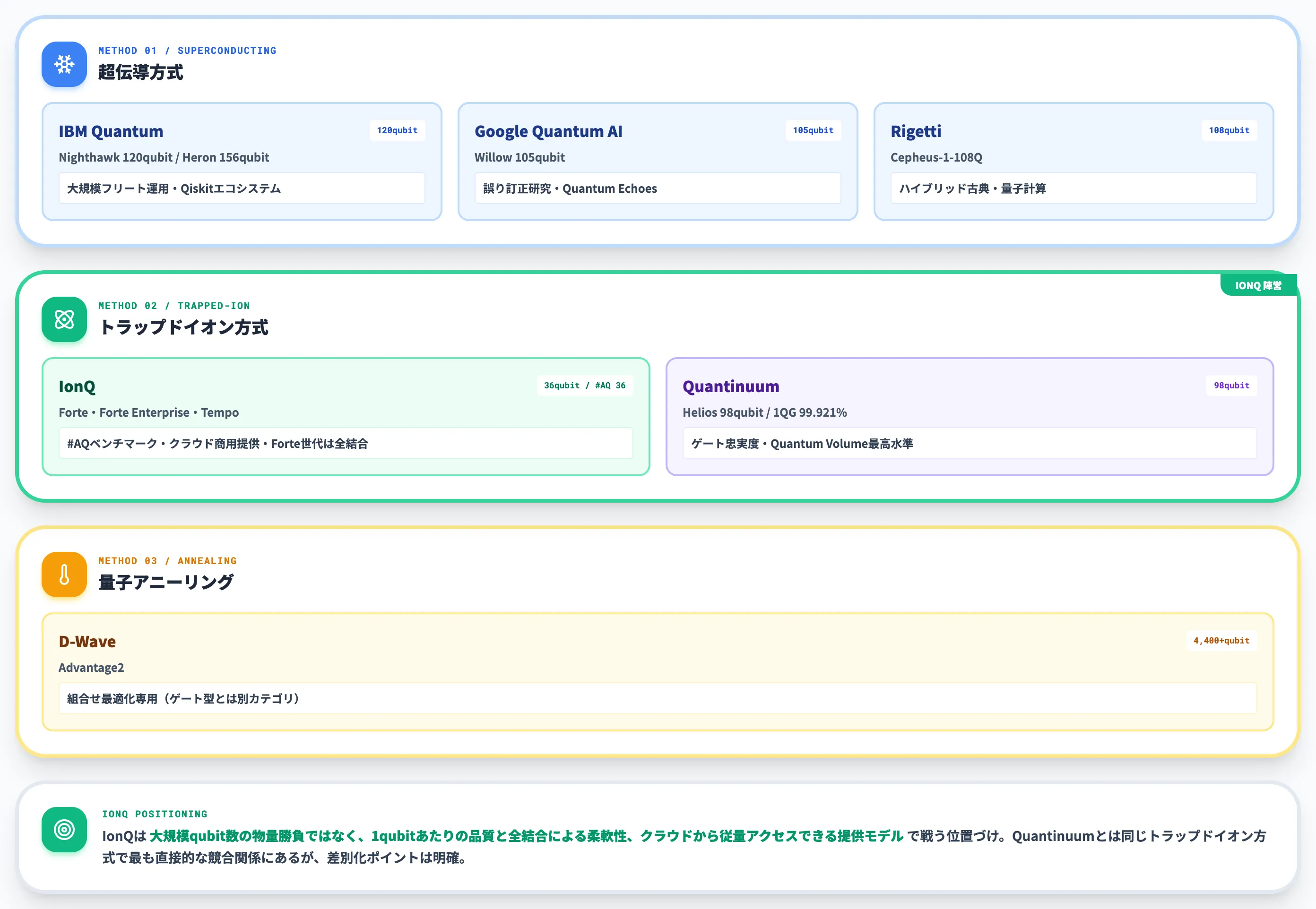Select the Cepheus-1-108Q subtitle

936,157
